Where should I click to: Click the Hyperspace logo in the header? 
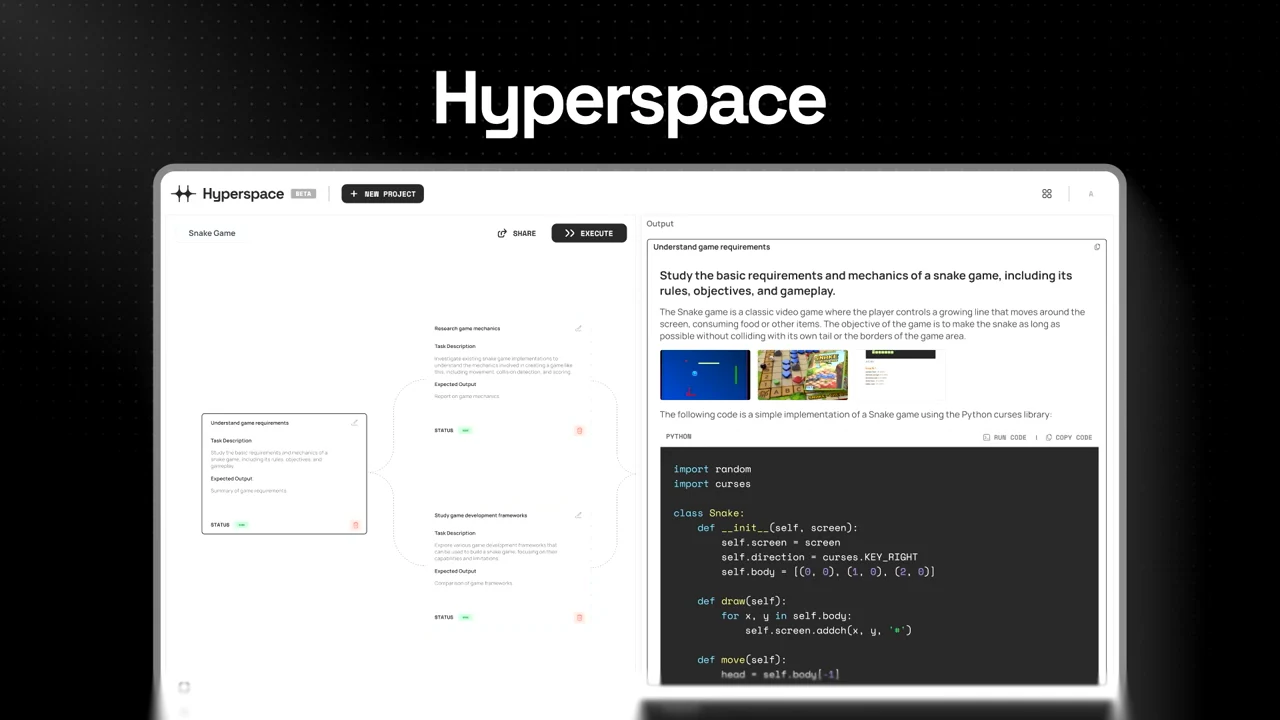pyautogui.click(x=228, y=194)
